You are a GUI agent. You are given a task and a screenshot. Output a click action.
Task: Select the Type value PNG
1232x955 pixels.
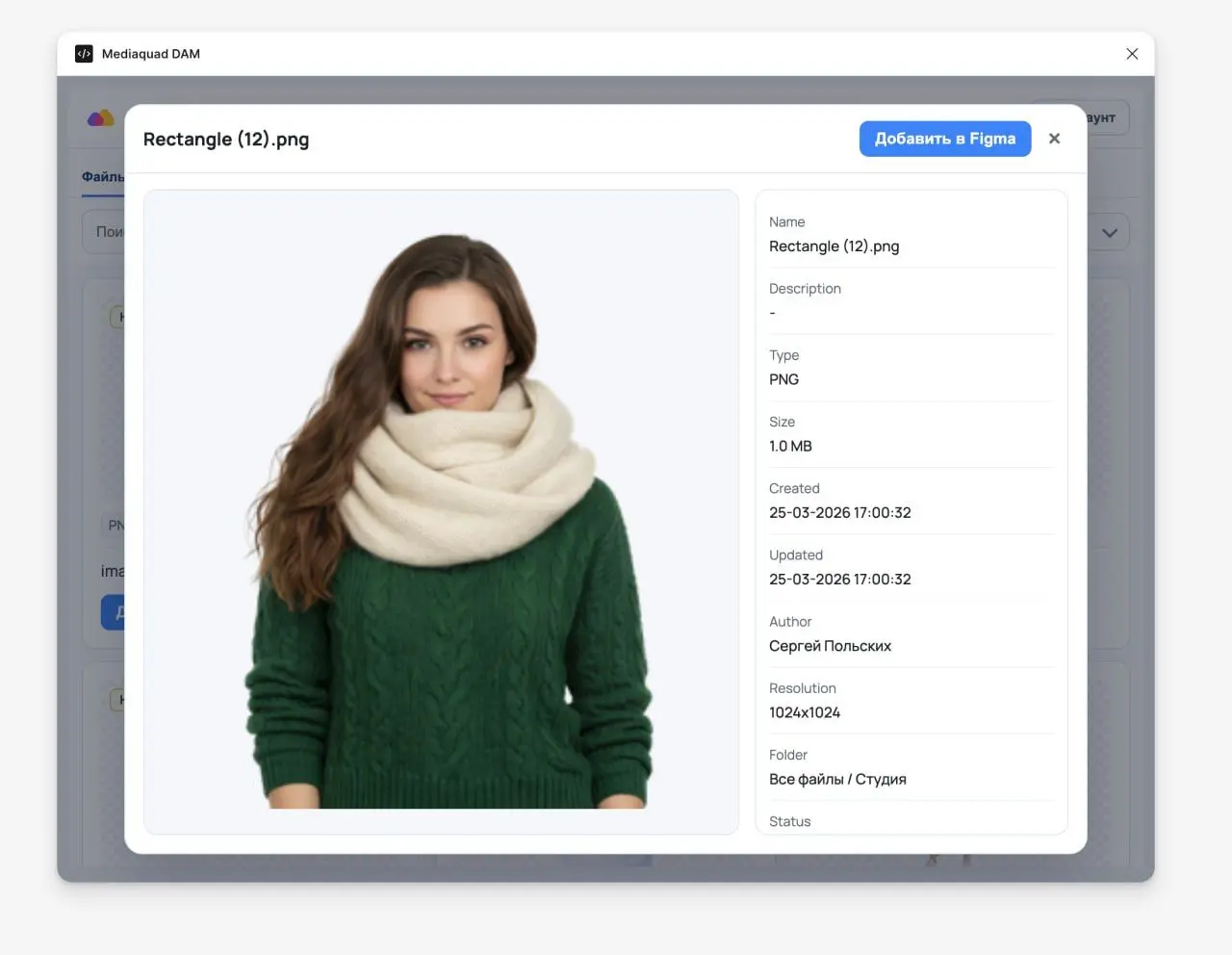[784, 379]
